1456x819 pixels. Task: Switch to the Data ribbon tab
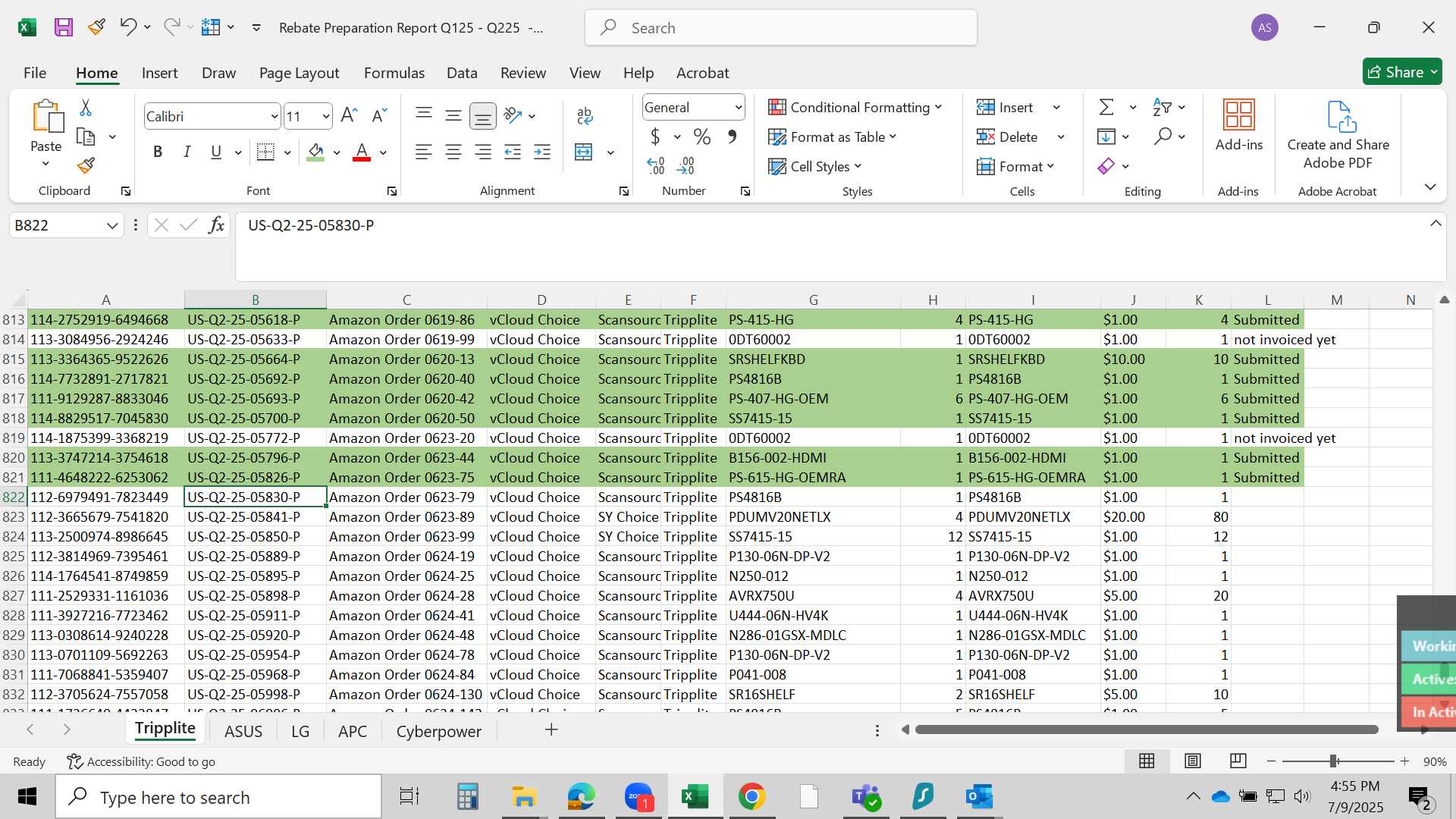pyautogui.click(x=462, y=73)
